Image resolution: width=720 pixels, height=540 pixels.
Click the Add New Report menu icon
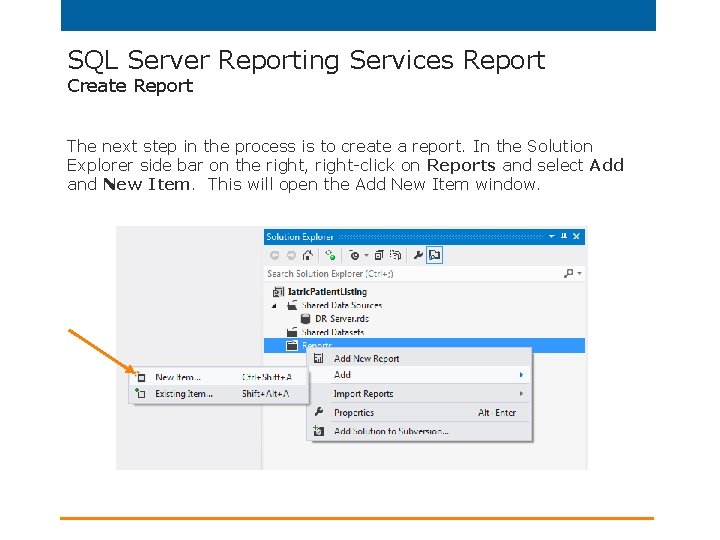click(x=319, y=359)
